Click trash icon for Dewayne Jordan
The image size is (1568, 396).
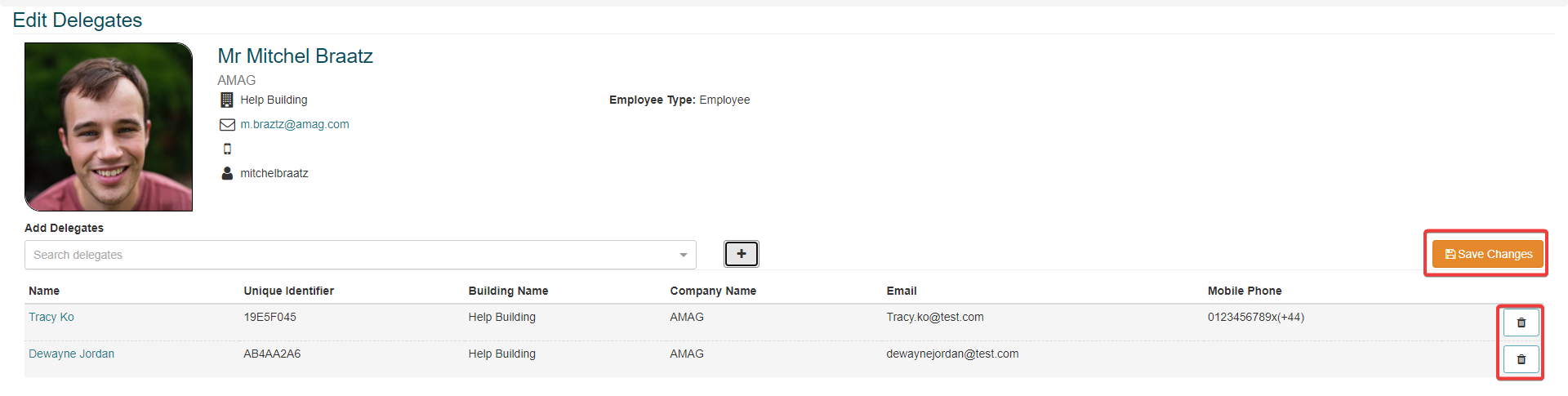(x=1521, y=359)
